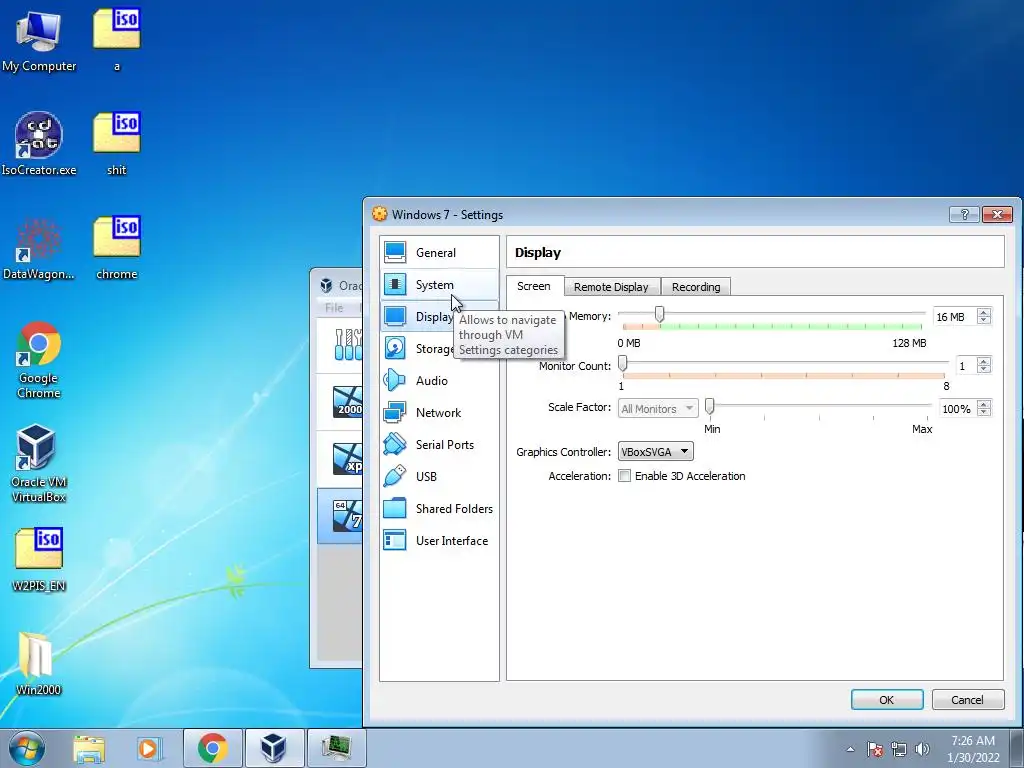Click the Scale Factor spinner arrows

984,408
